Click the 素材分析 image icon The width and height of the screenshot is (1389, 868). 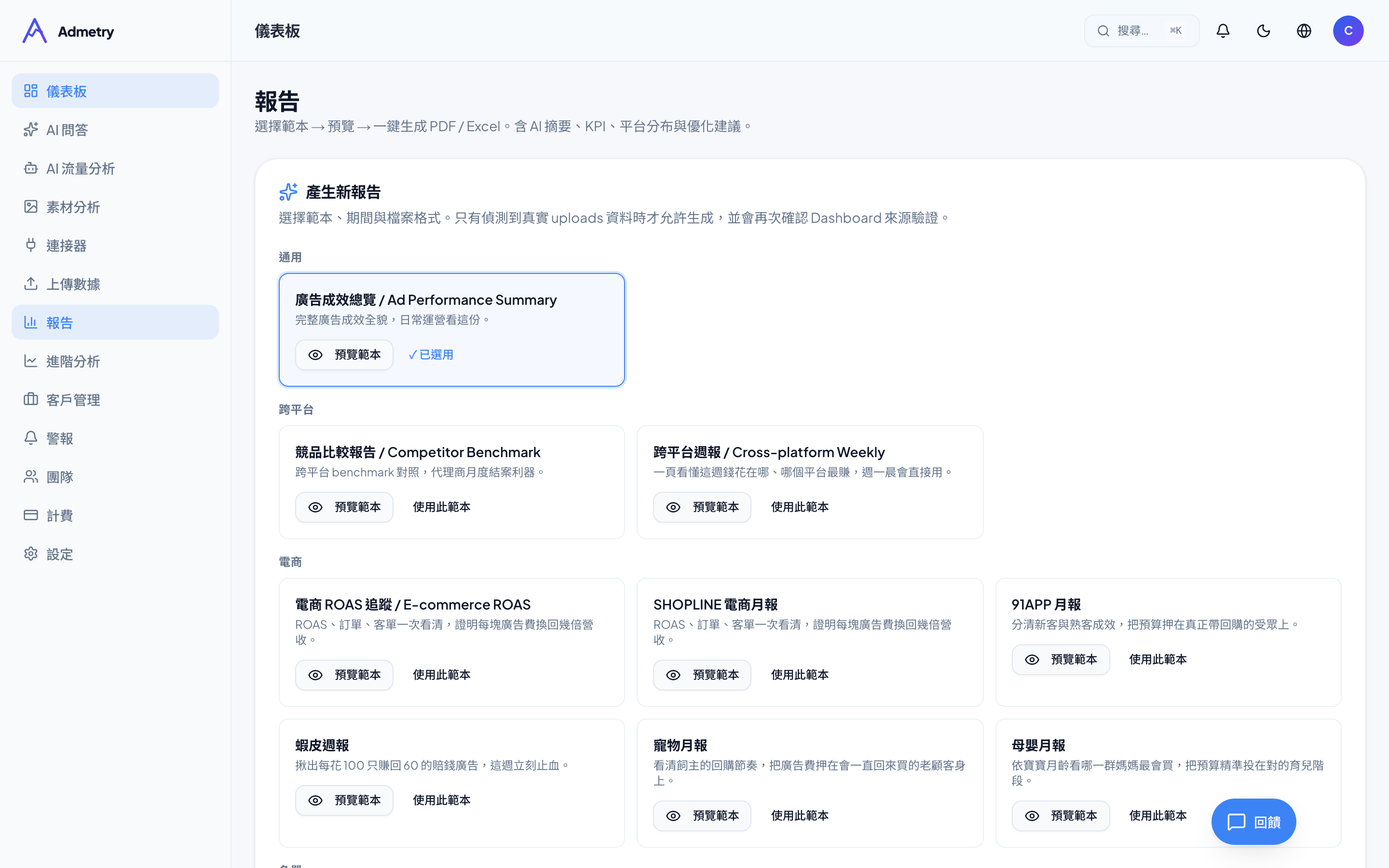[x=31, y=207]
